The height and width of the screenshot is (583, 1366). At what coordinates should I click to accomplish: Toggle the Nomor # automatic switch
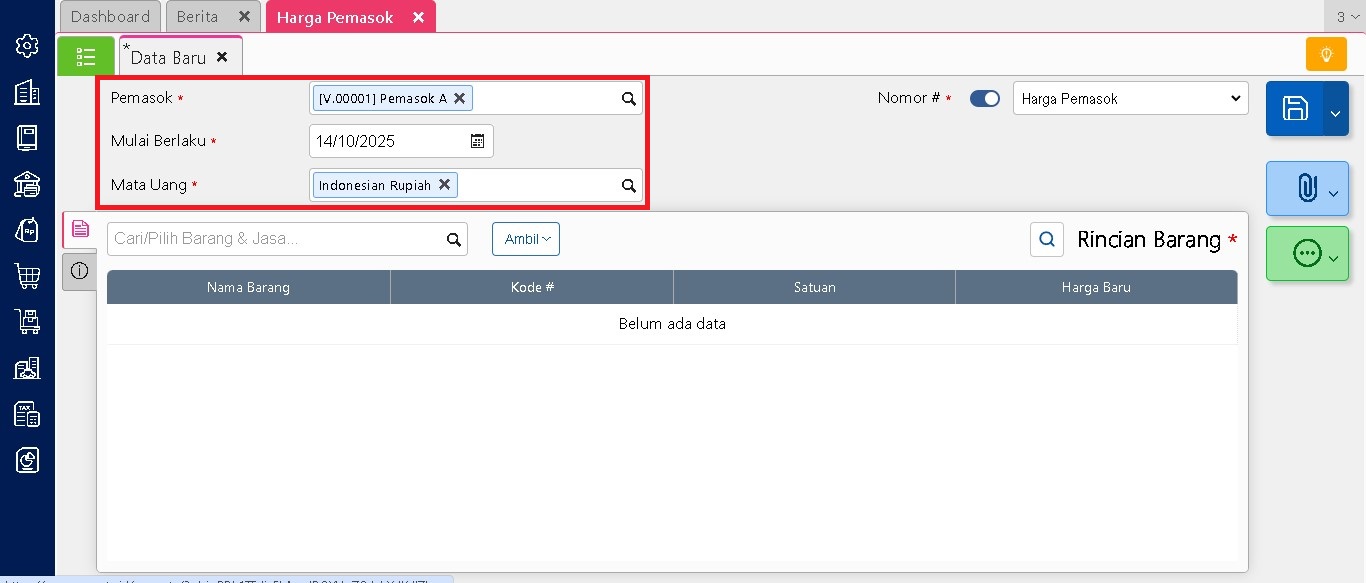984,98
